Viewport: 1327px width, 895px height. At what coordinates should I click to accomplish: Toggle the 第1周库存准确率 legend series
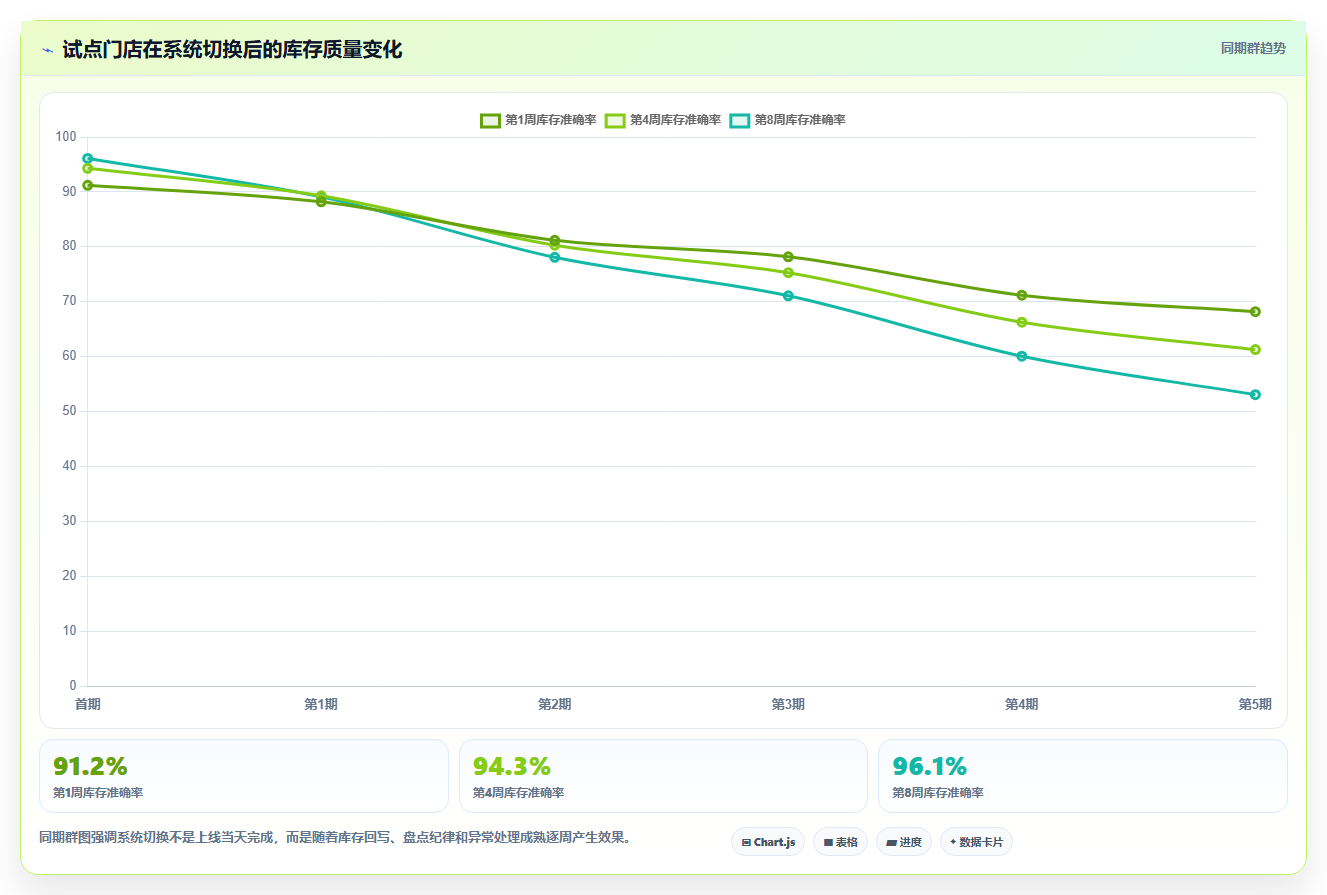(538, 120)
